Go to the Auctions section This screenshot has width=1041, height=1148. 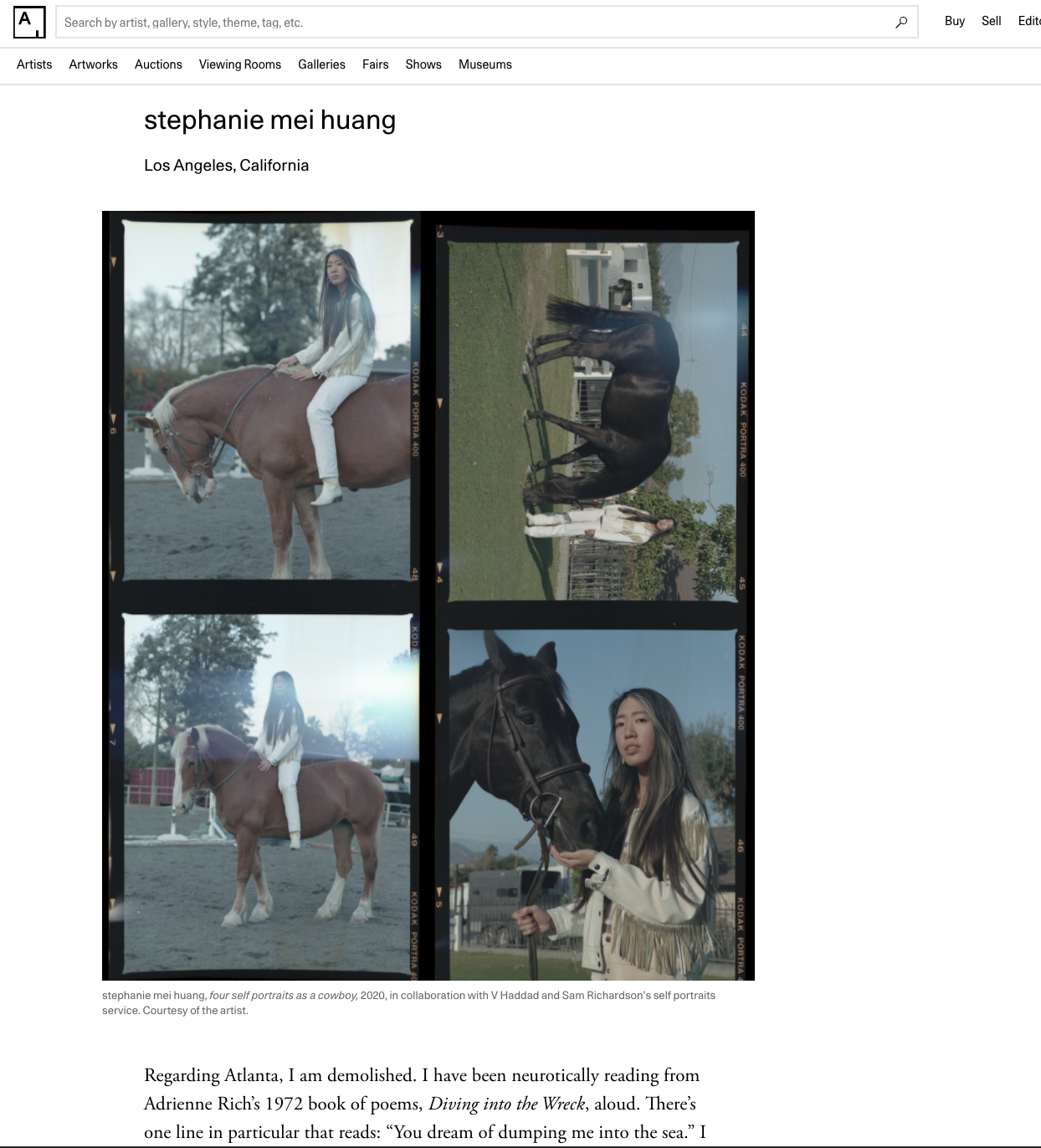[158, 64]
